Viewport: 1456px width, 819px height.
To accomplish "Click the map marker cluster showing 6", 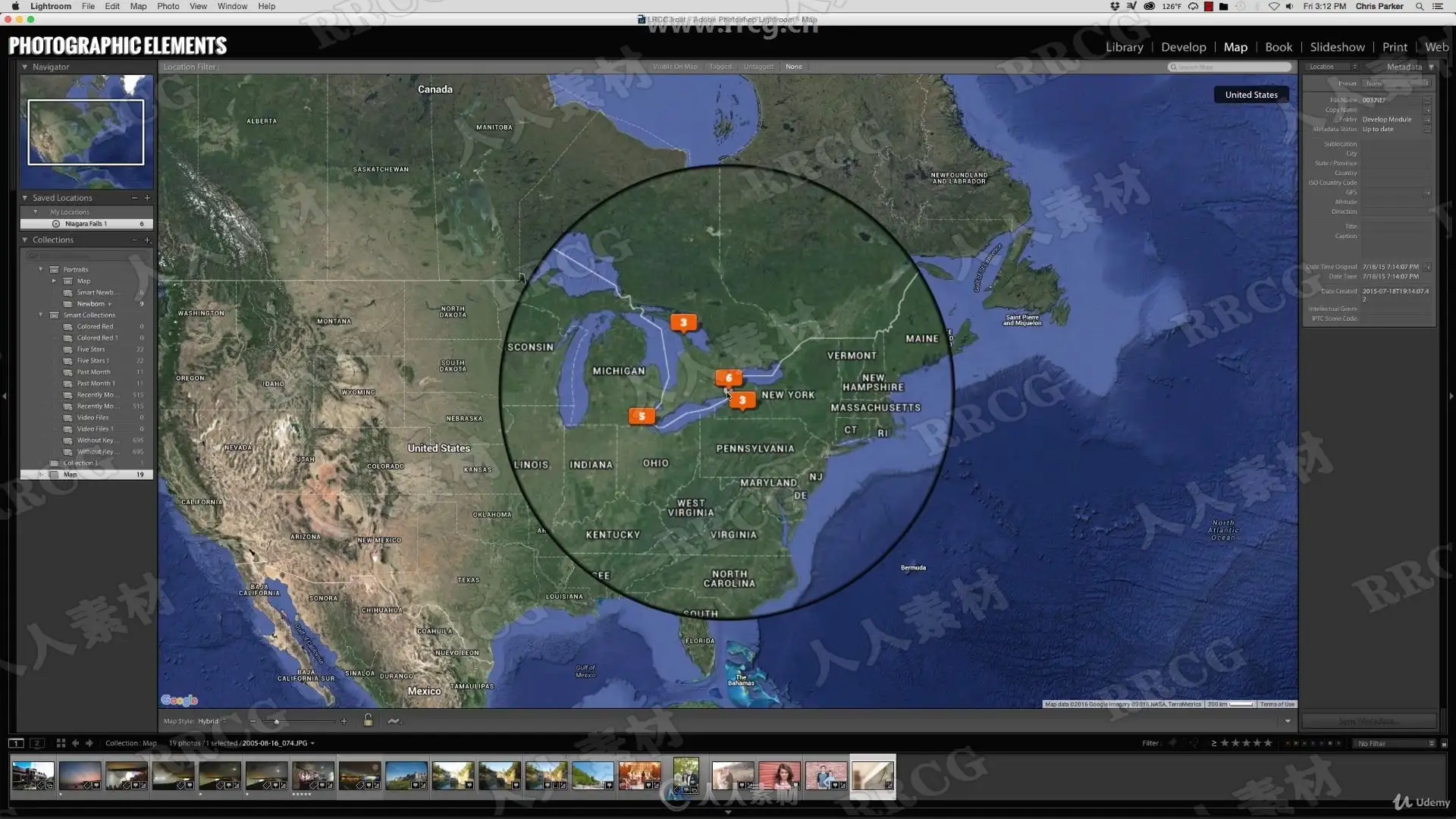I will point(729,378).
